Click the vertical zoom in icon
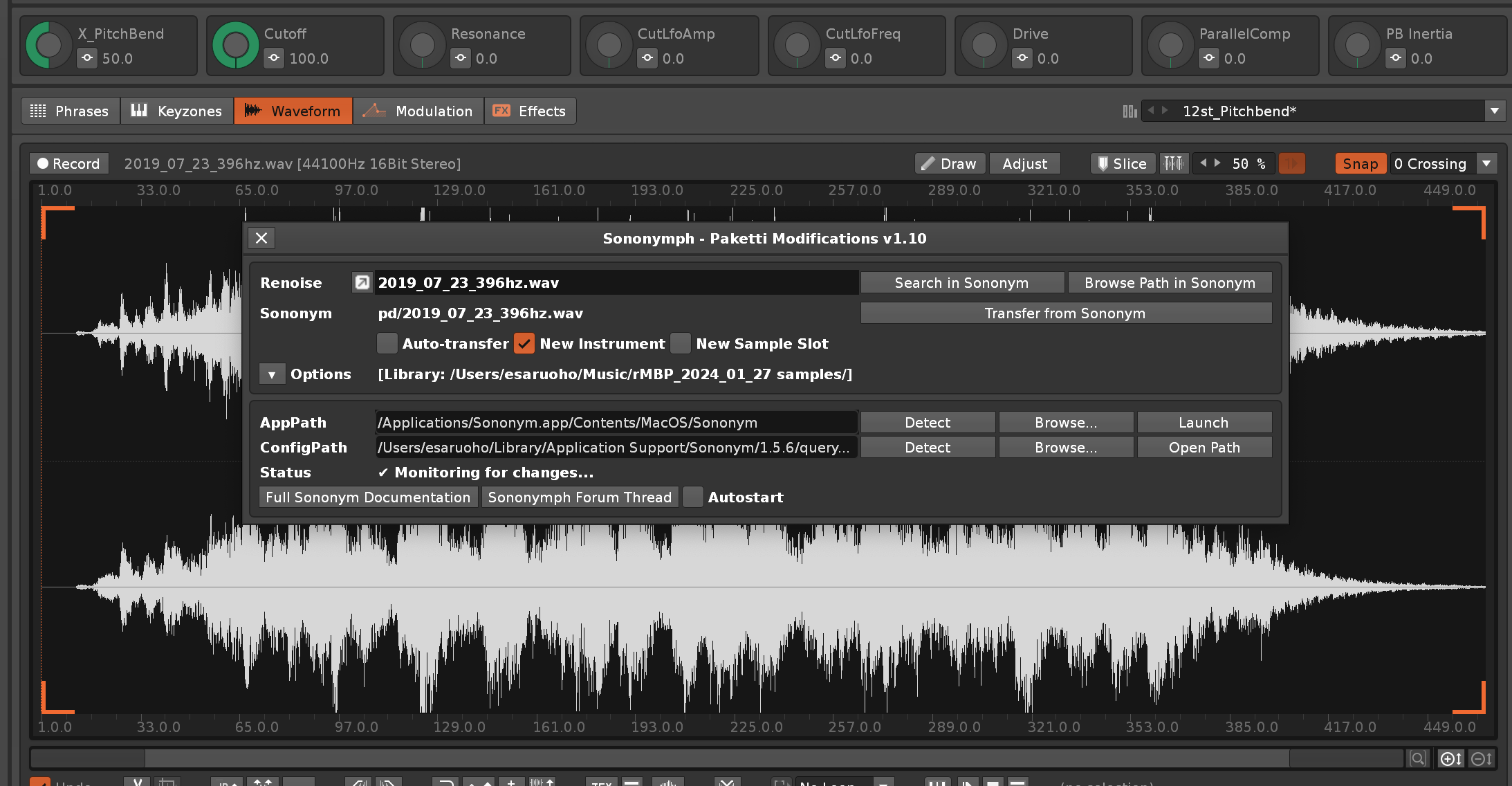Viewport: 1512px width, 786px height. point(1450,758)
